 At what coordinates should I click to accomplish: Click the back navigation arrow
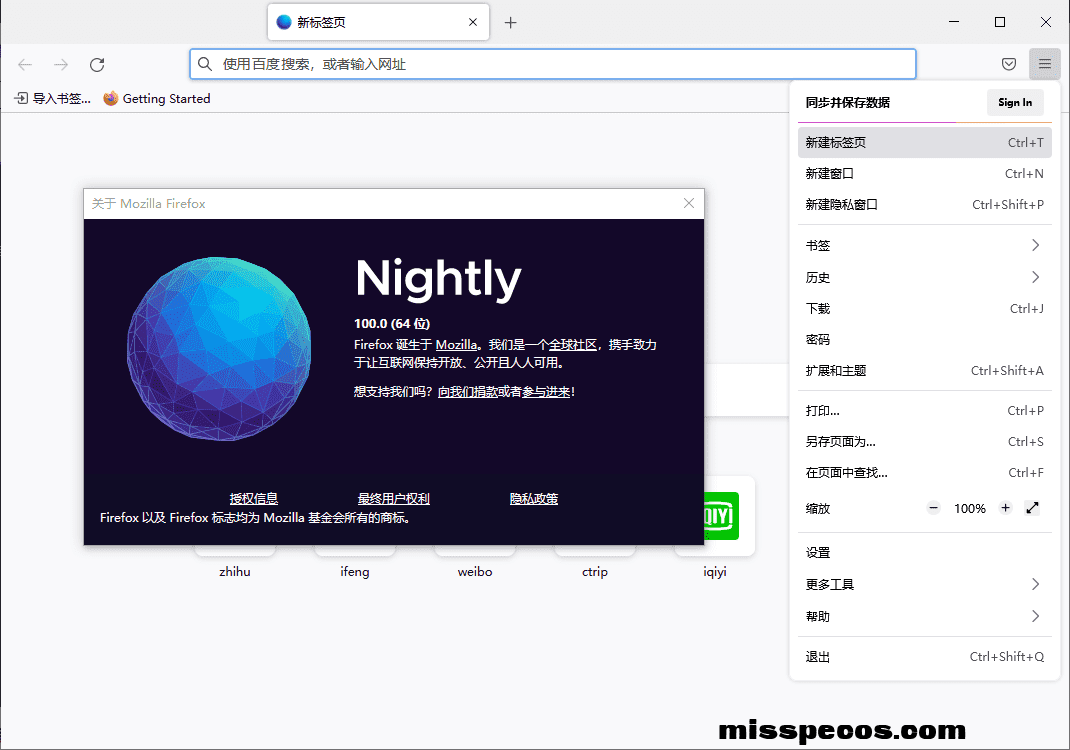pyautogui.click(x=24, y=64)
